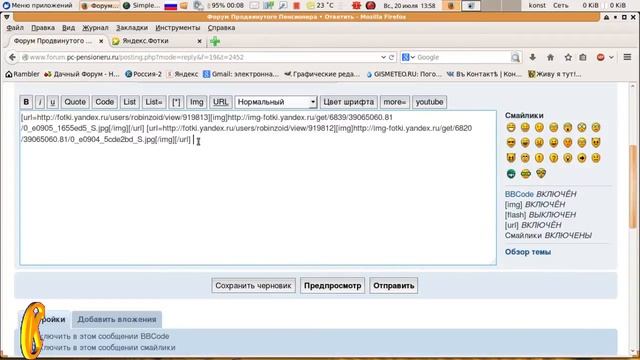Insert the green Mr. Green smiley
Viewport: 640px width, 360px height.
(x=511, y=174)
